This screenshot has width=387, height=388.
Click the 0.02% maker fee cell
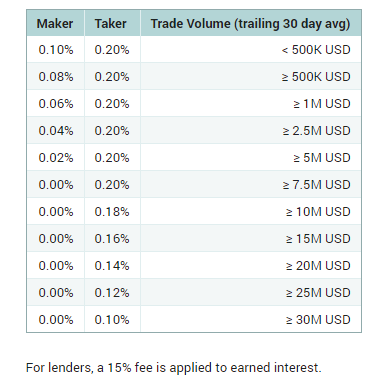pos(55,158)
